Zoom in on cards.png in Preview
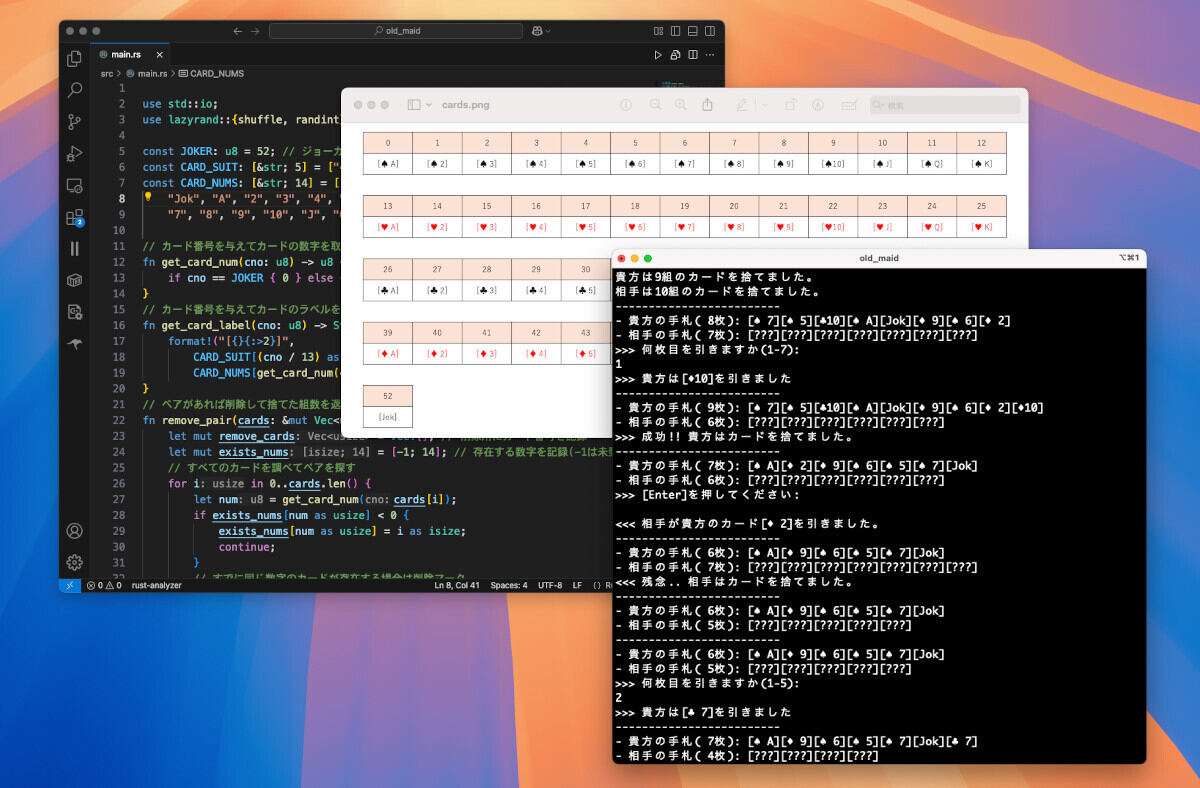 [681, 105]
